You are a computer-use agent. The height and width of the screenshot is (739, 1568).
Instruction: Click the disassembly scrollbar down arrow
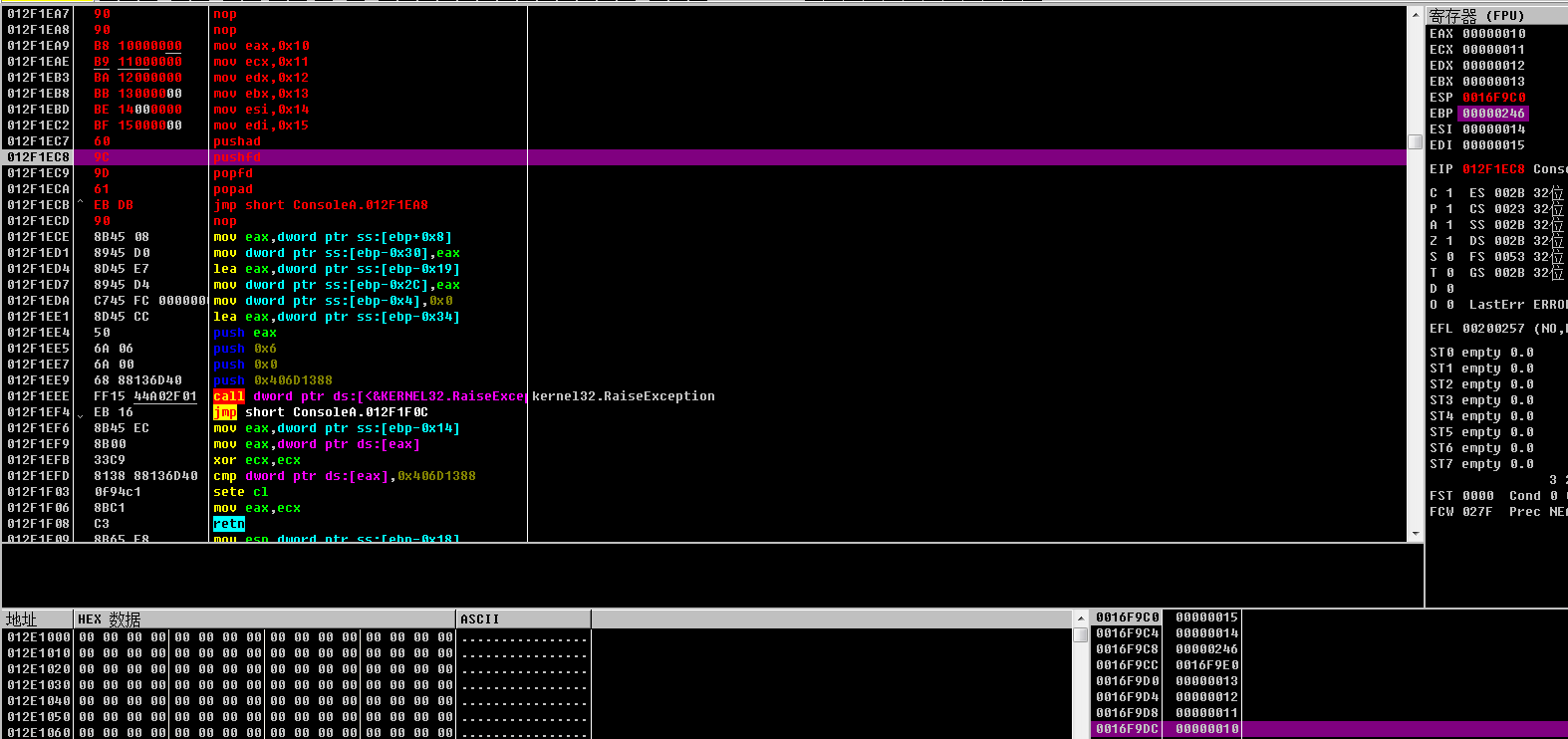point(1415,534)
